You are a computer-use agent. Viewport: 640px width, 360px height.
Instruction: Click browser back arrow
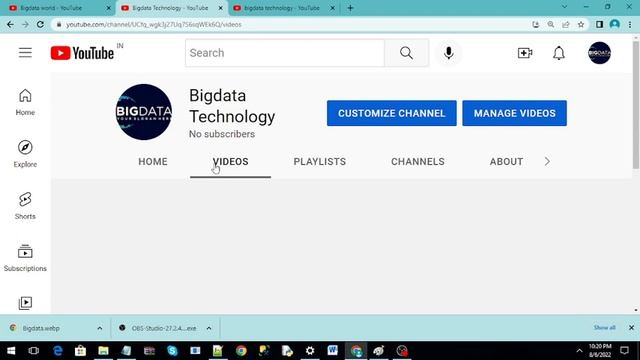10,24
